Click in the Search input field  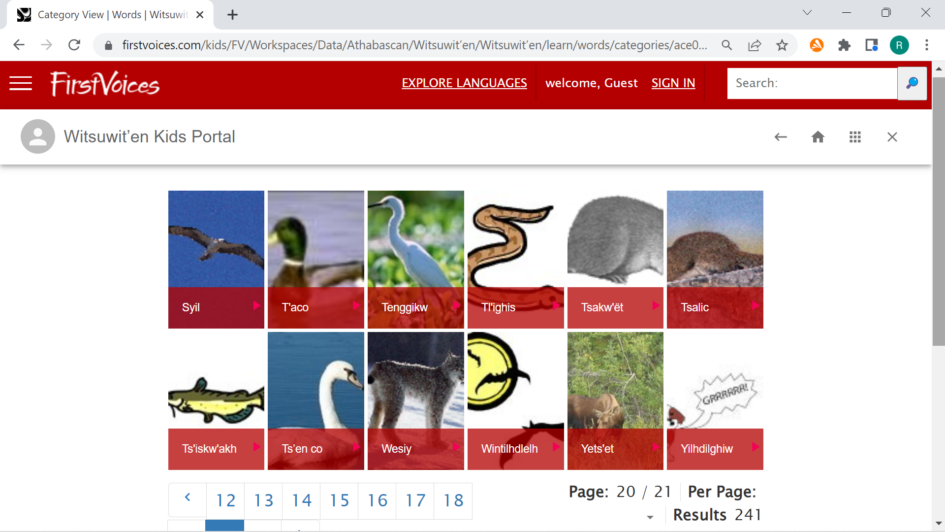811,83
